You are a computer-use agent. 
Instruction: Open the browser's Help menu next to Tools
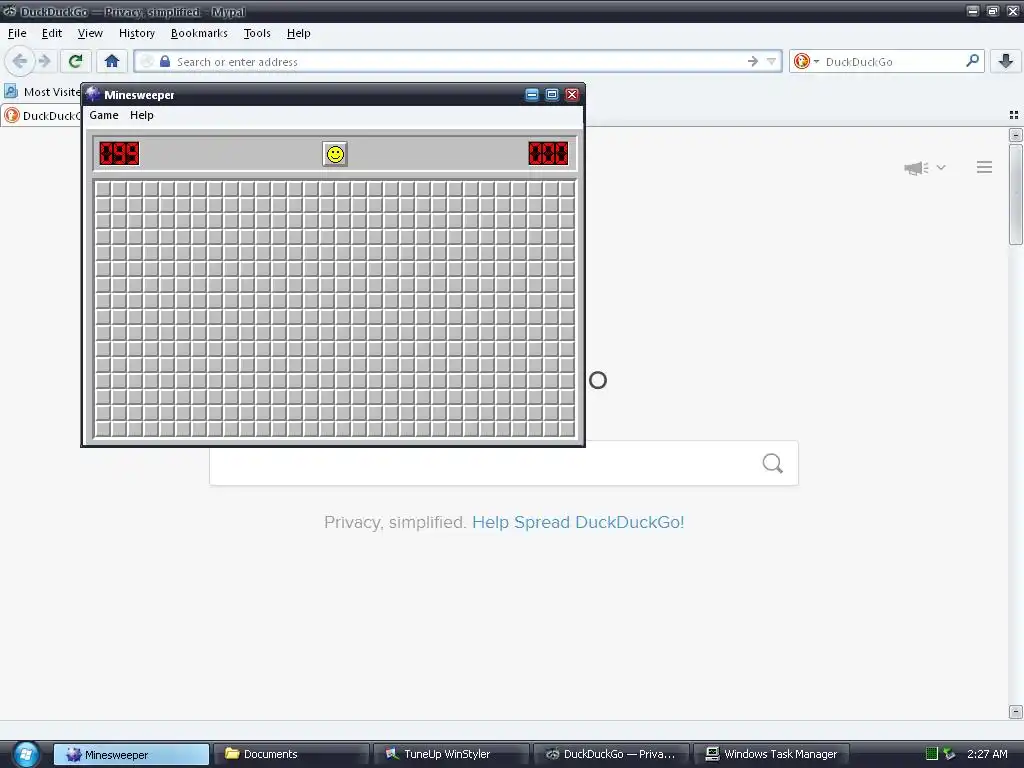click(x=298, y=33)
